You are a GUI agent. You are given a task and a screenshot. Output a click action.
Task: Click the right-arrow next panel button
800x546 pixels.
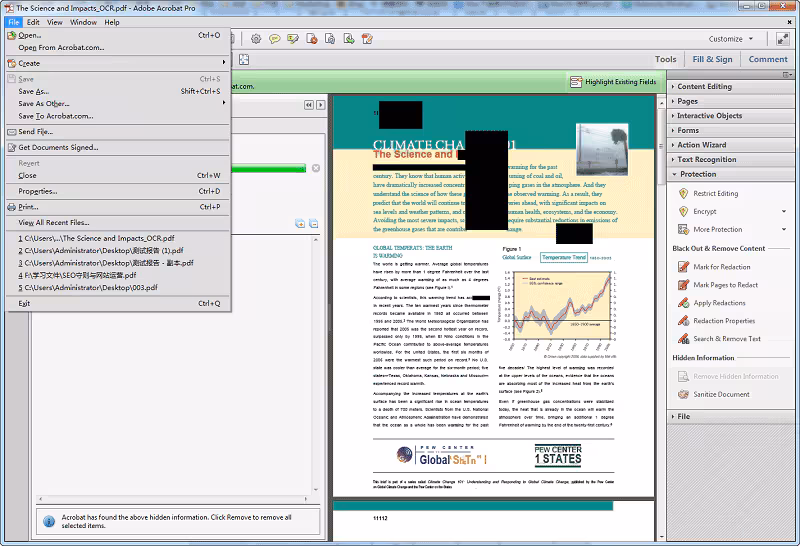(320, 105)
